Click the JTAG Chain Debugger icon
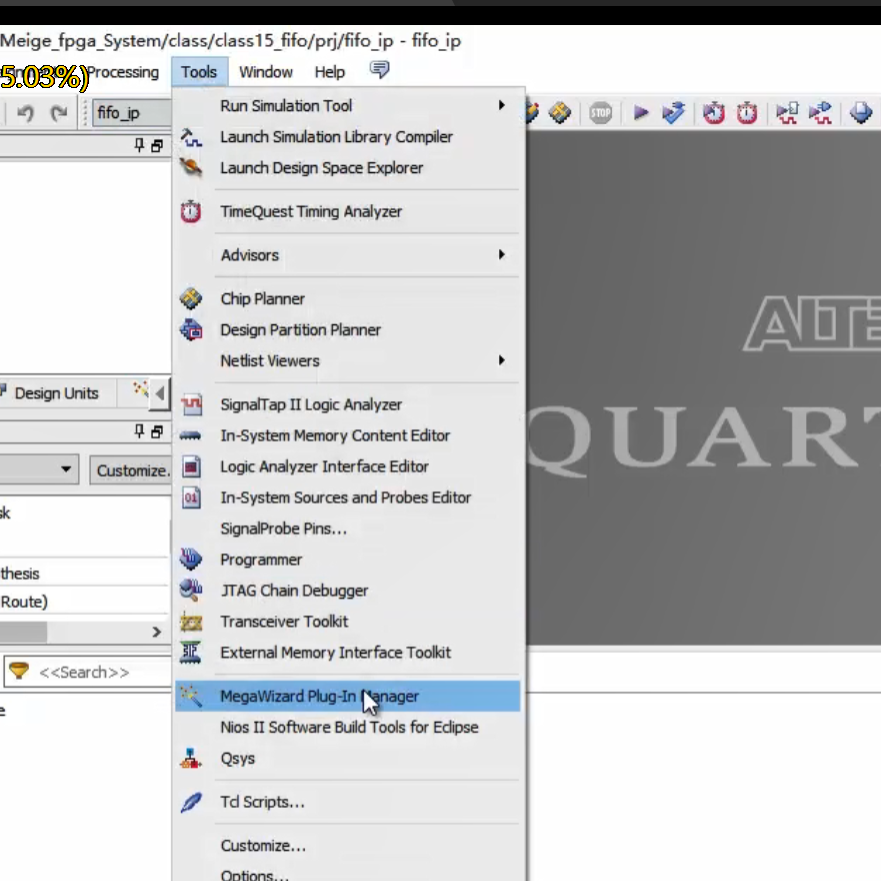The width and height of the screenshot is (881, 881). pyautogui.click(x=190, y=589)
